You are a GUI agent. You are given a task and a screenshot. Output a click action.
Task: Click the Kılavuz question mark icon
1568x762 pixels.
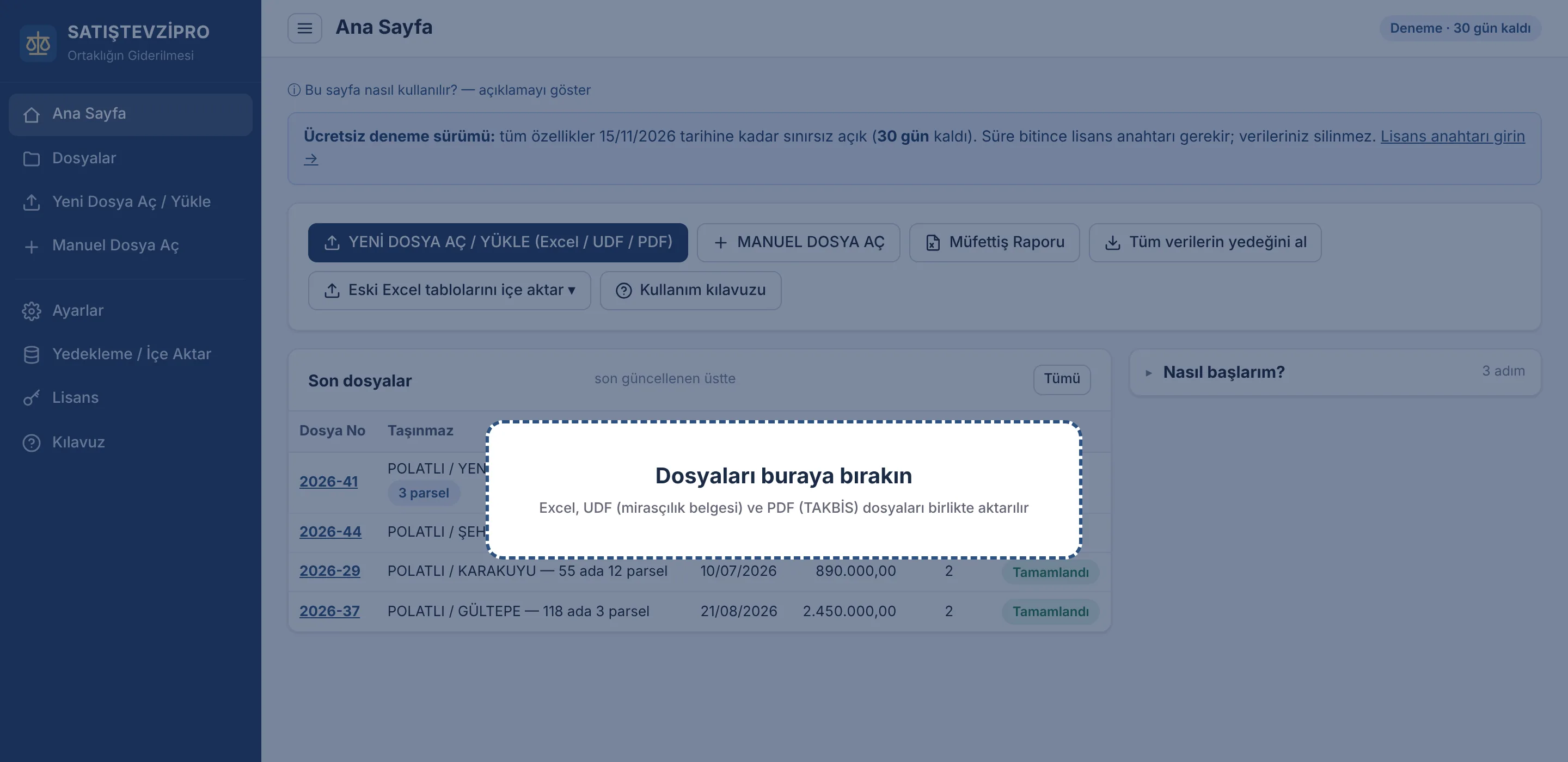(x=31, y=443)
